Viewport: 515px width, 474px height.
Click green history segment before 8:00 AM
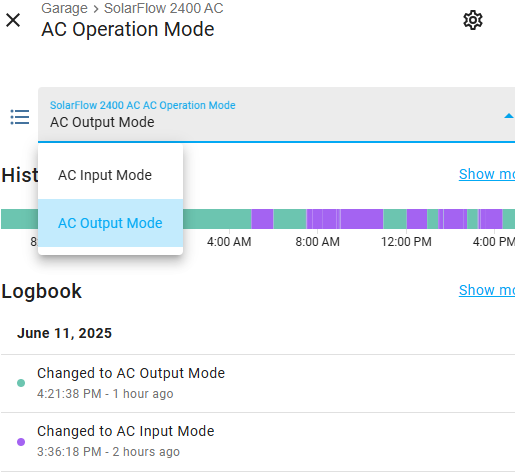click(290, 219)
